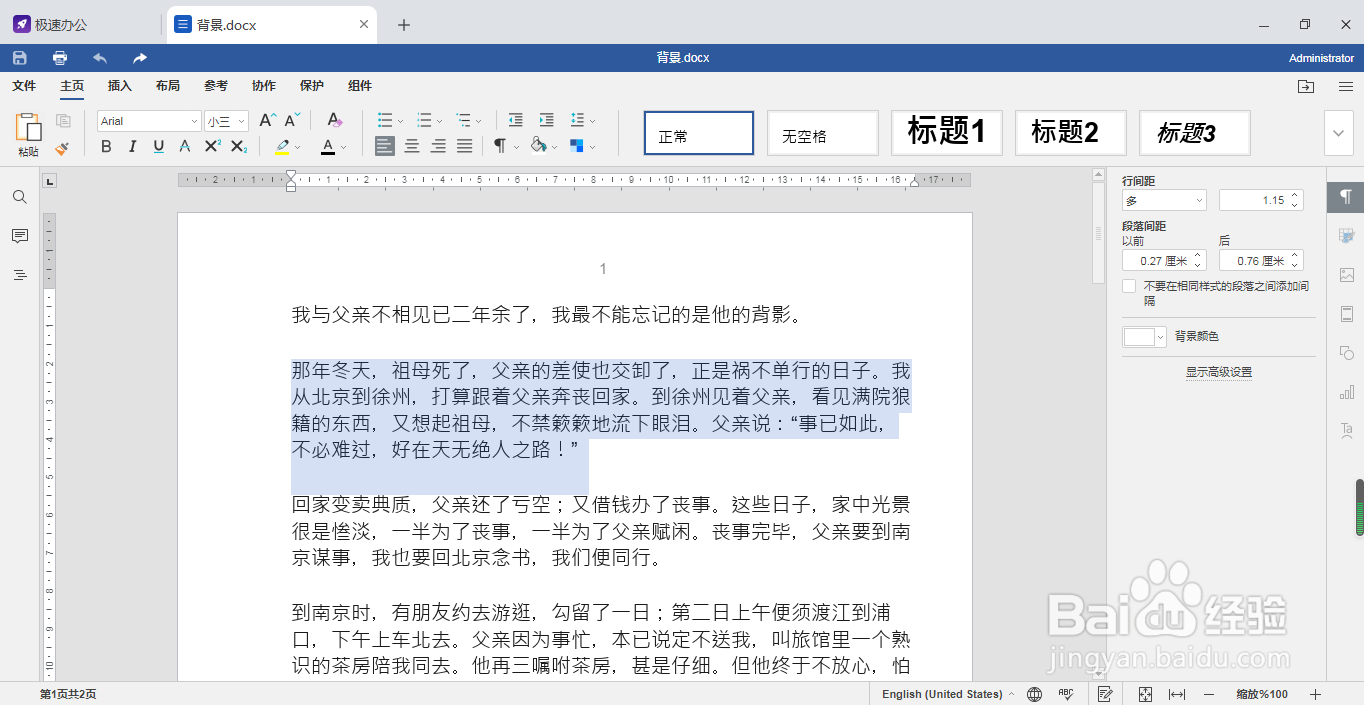The width and height of the screenshot is (1364, 705).
Task: Click the font color A swatch
Action: [328, 147]
